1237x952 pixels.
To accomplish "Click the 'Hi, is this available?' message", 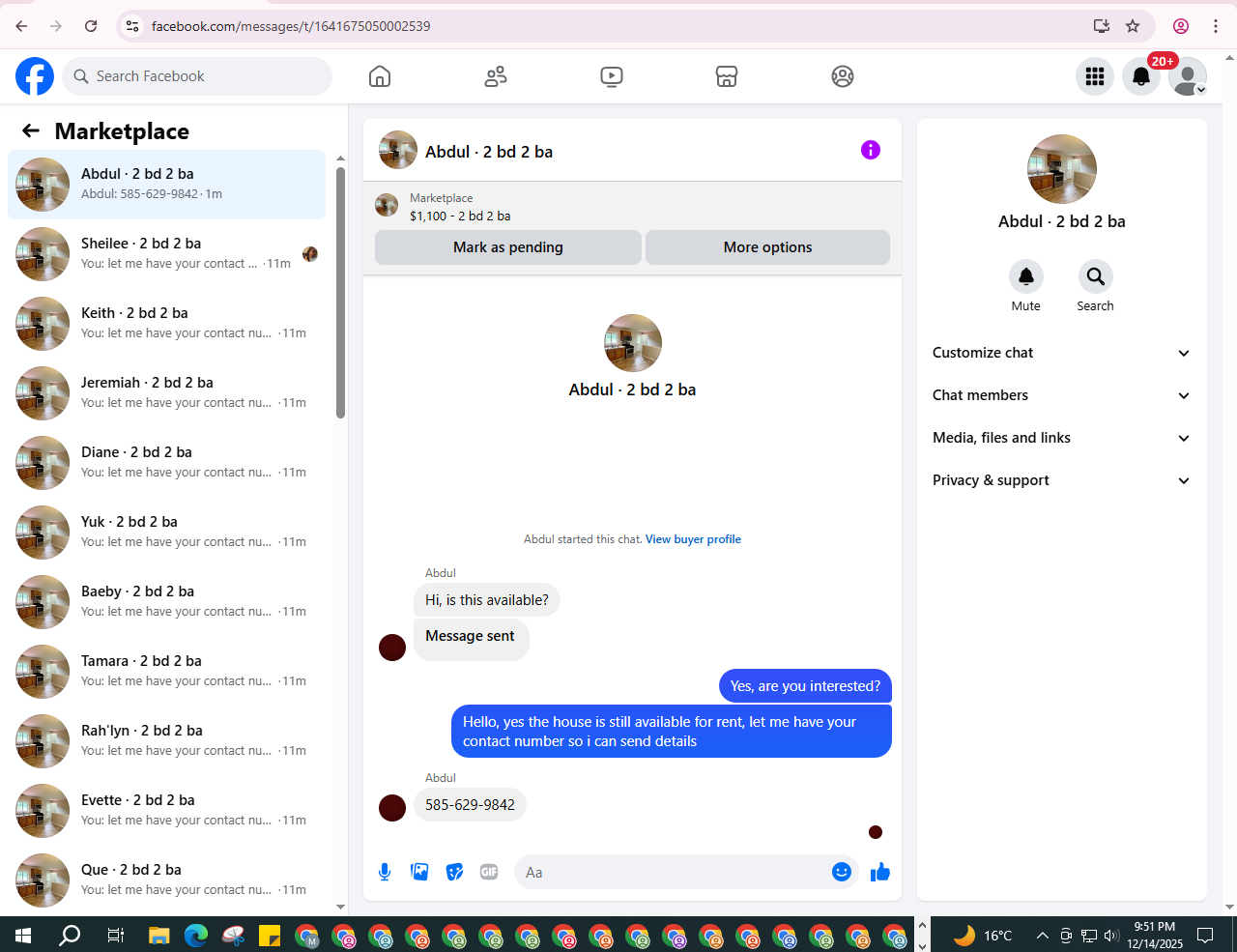I will coord(487,600).
